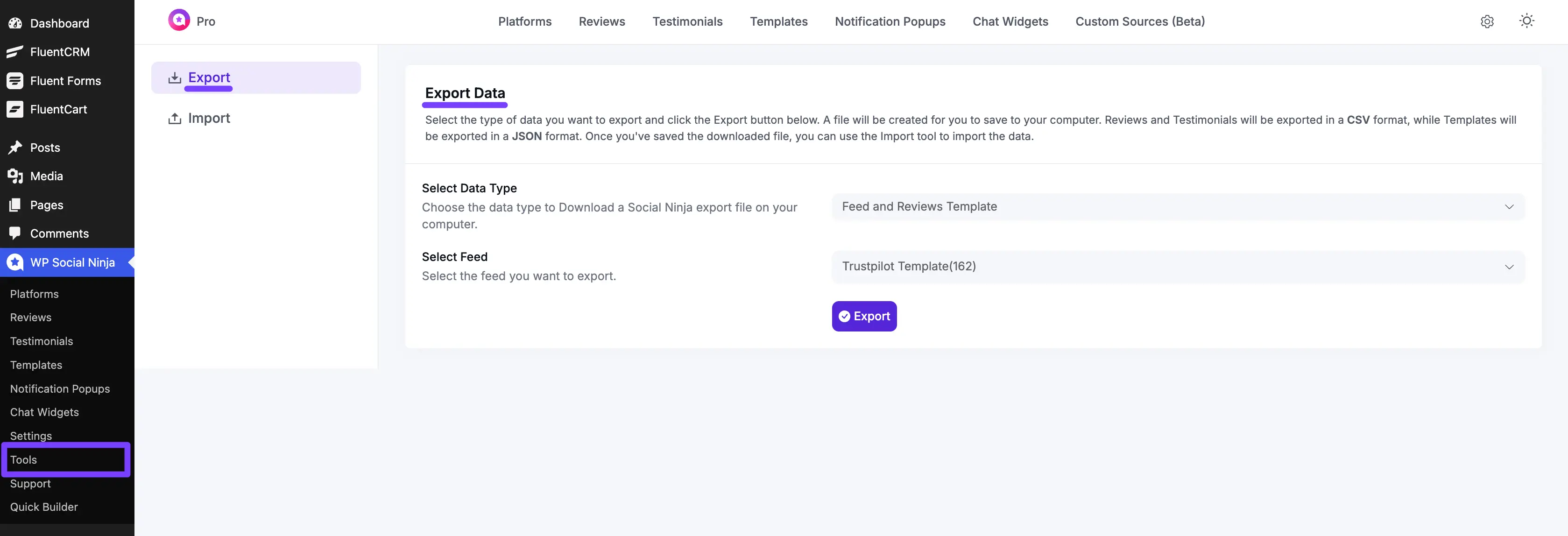
Task: Click the Fluent Forms sidebar icon
Action: [15, 81]
